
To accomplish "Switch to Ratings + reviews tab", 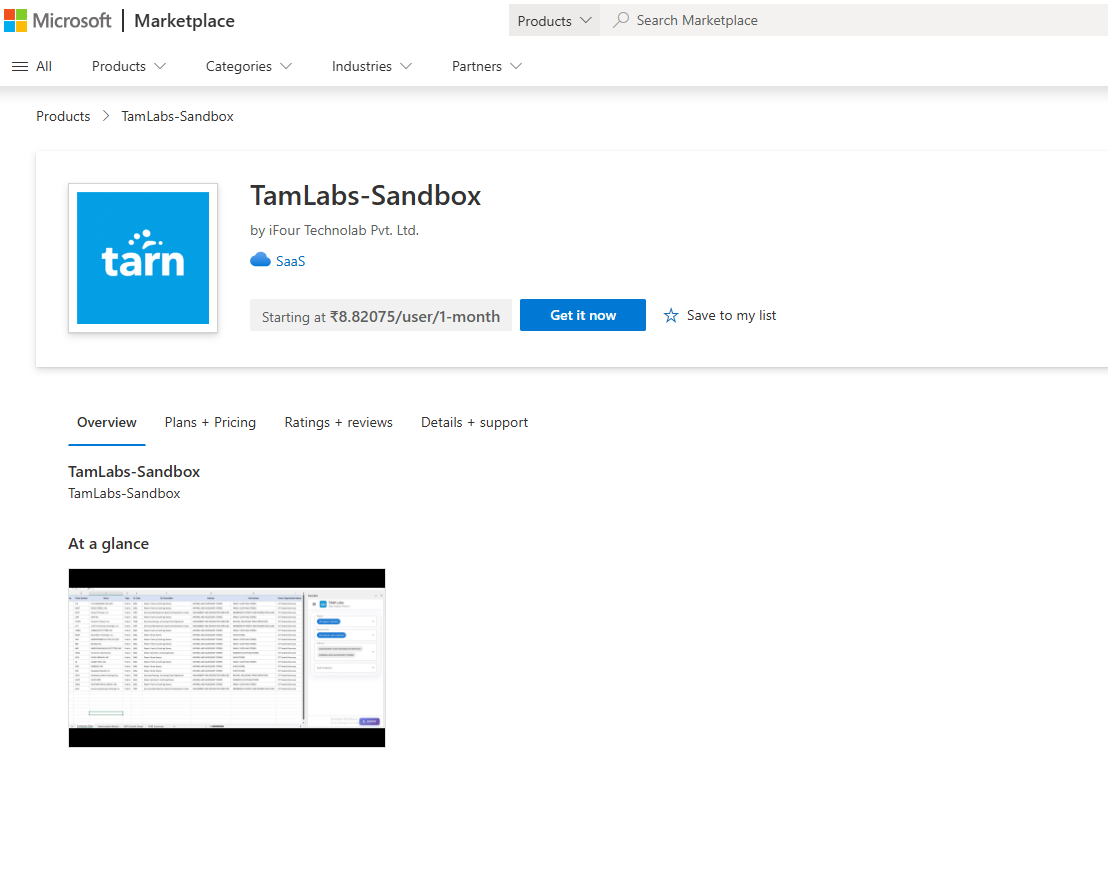I will coord(338,422).
